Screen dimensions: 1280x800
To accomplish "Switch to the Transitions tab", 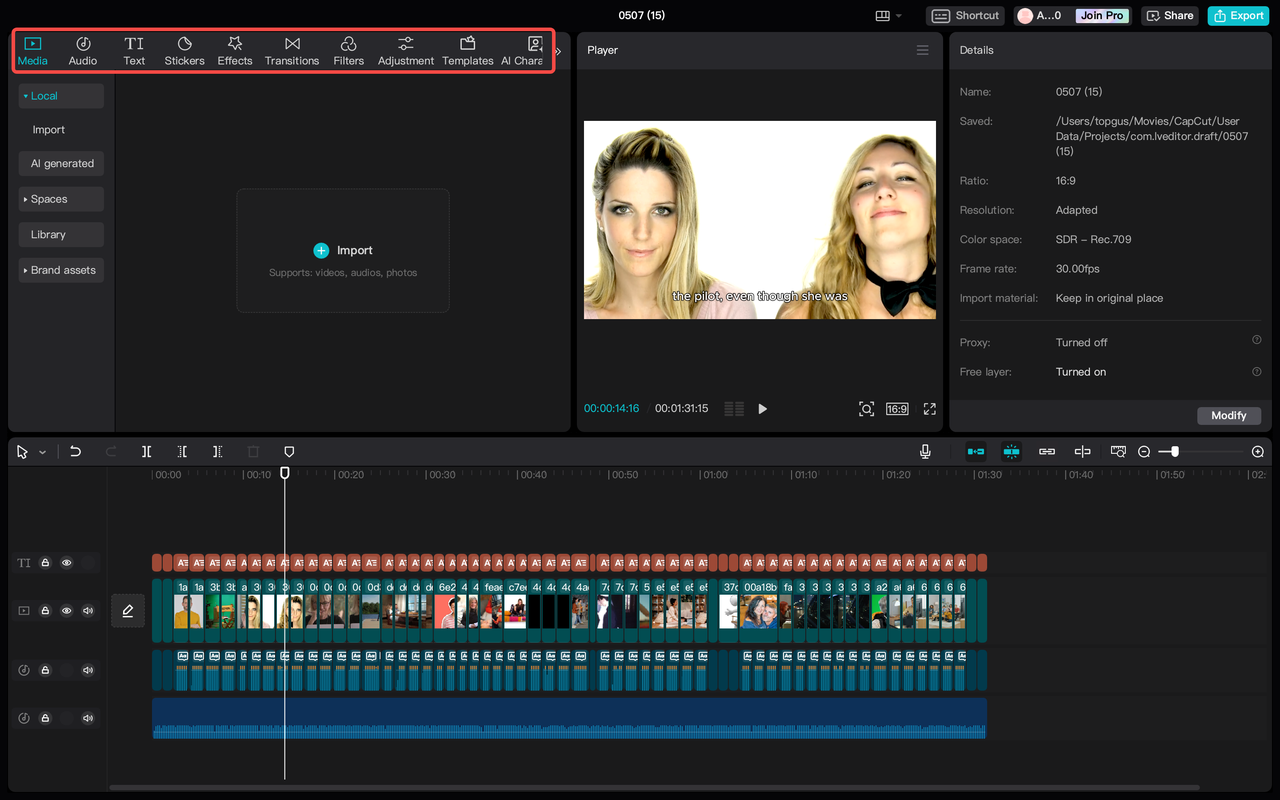I will [x=291, y=50].
